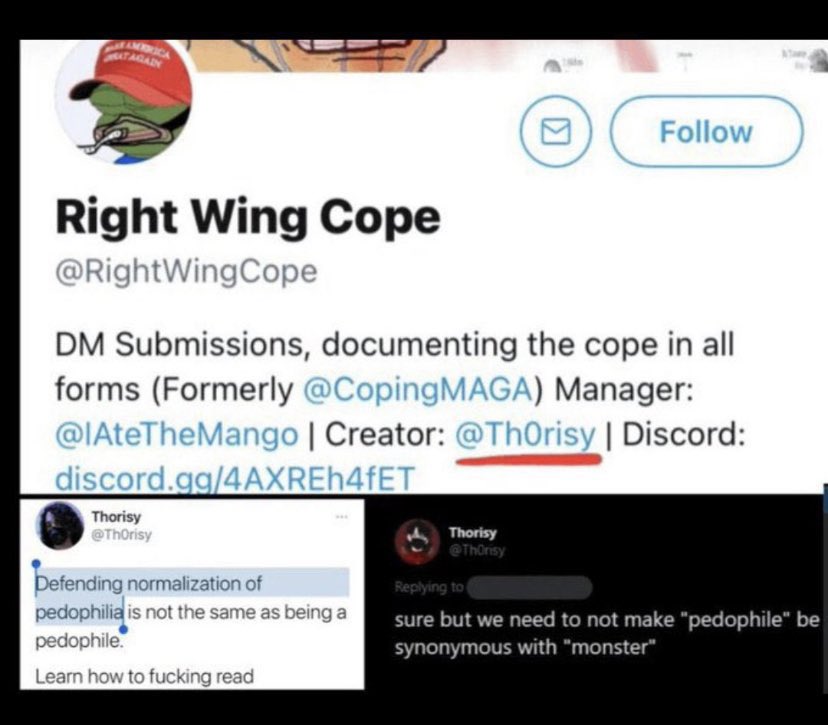Screen dimensions: 828x725
Task: Open the discord.gg/4AXREh4fET invite link
Action: point(235,477)
